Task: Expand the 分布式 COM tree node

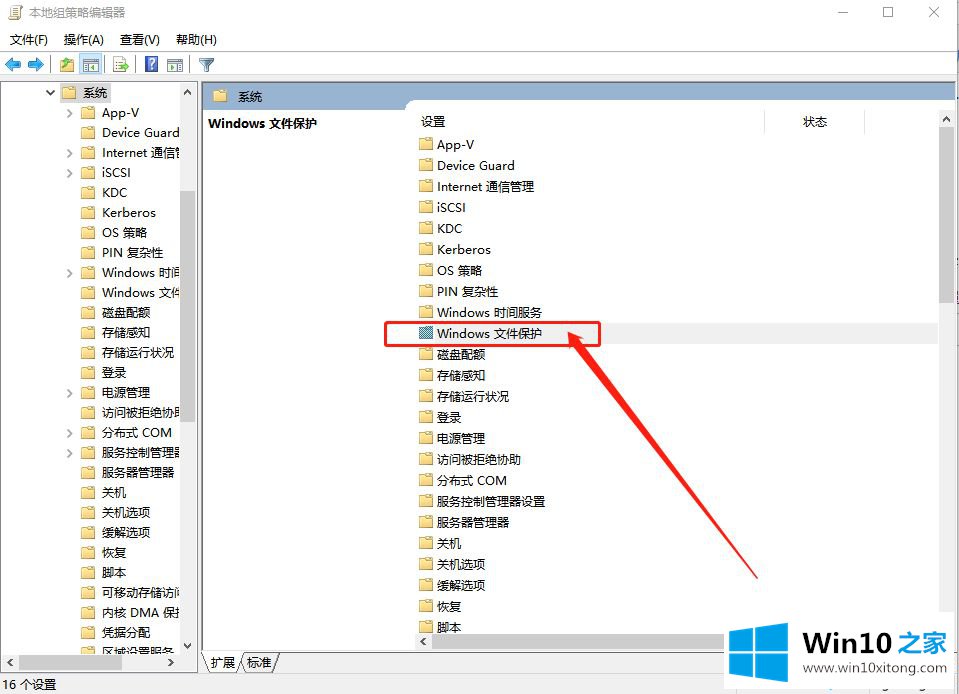Action: [x=70, y=433]
